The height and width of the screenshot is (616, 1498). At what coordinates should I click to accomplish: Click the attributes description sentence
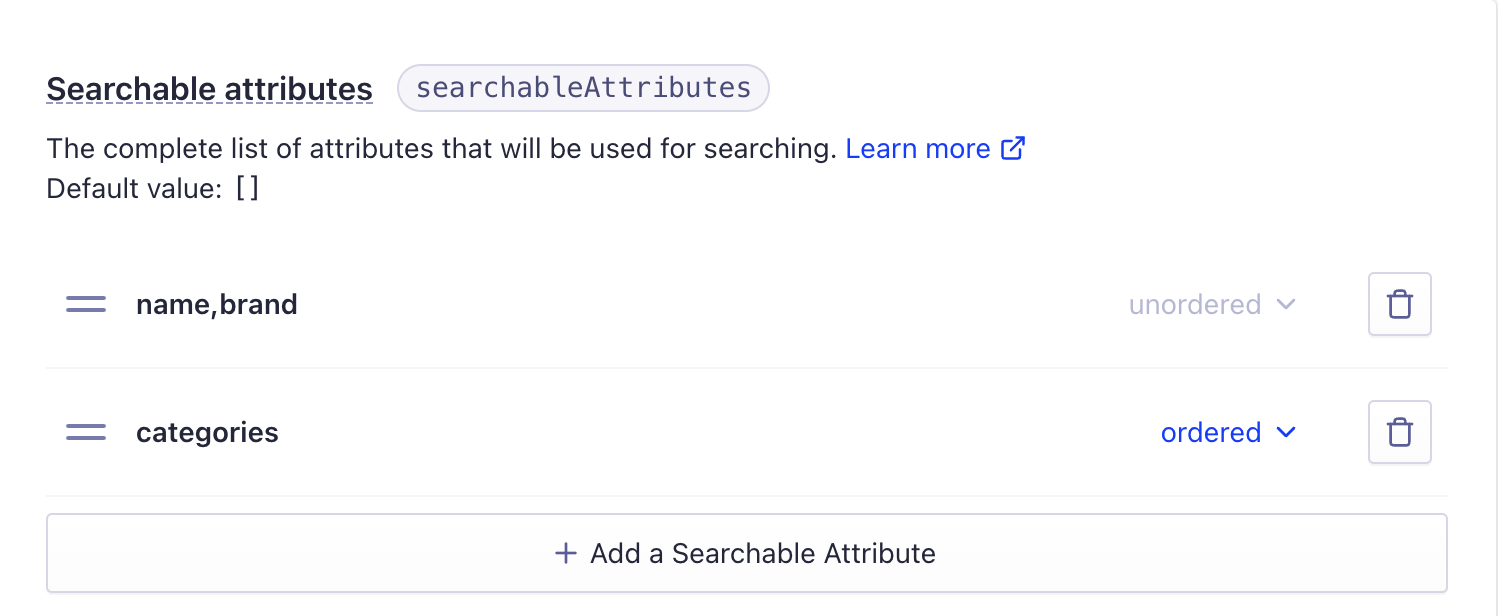click(x=441, y=149)
